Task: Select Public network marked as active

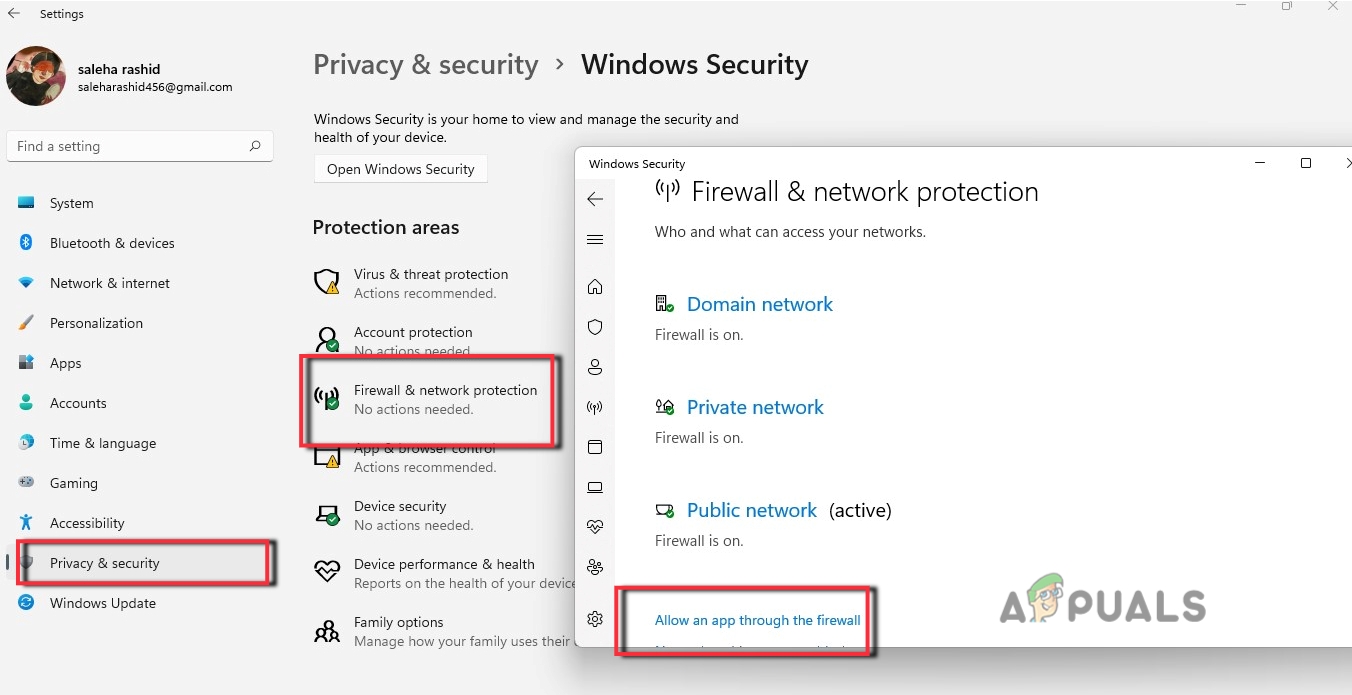Action: tap(752, 510)
